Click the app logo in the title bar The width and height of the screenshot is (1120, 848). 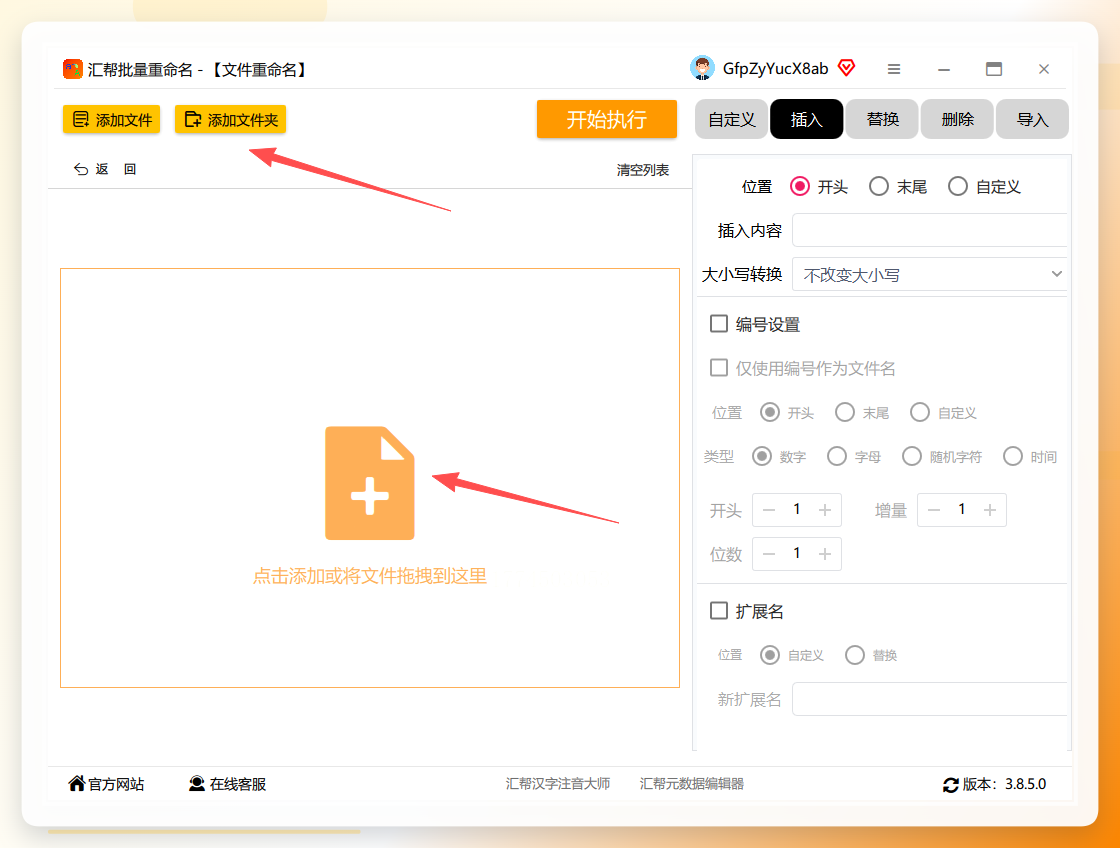point(73,69)
